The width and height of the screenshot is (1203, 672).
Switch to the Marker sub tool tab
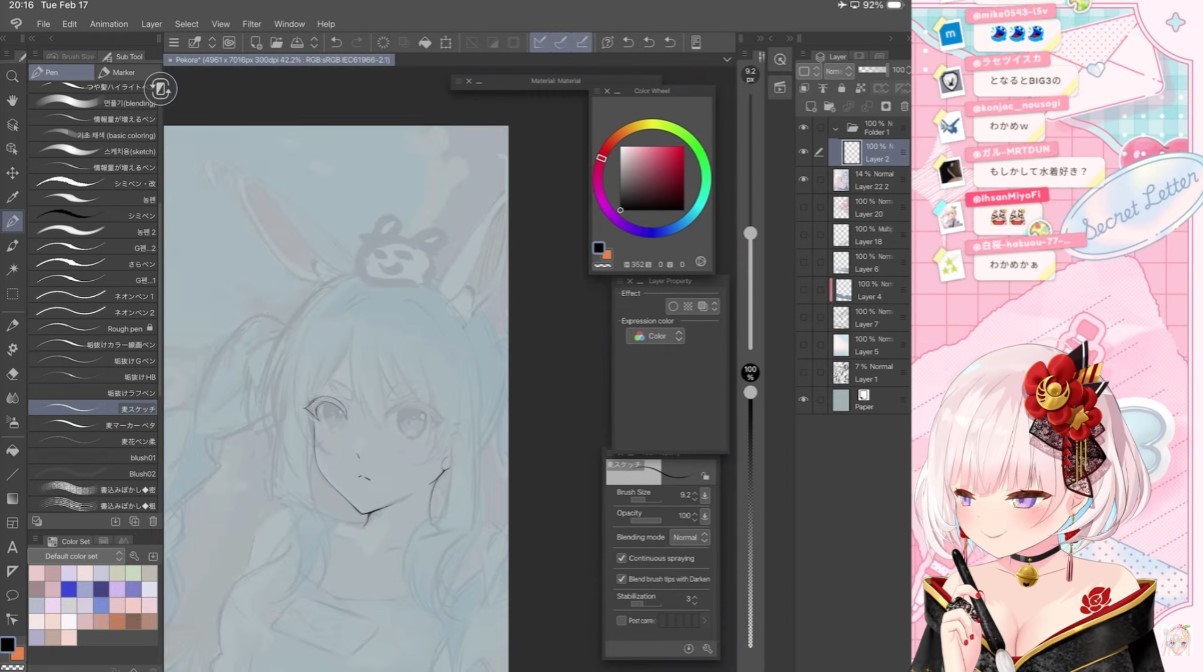click(x=123, y=72)
